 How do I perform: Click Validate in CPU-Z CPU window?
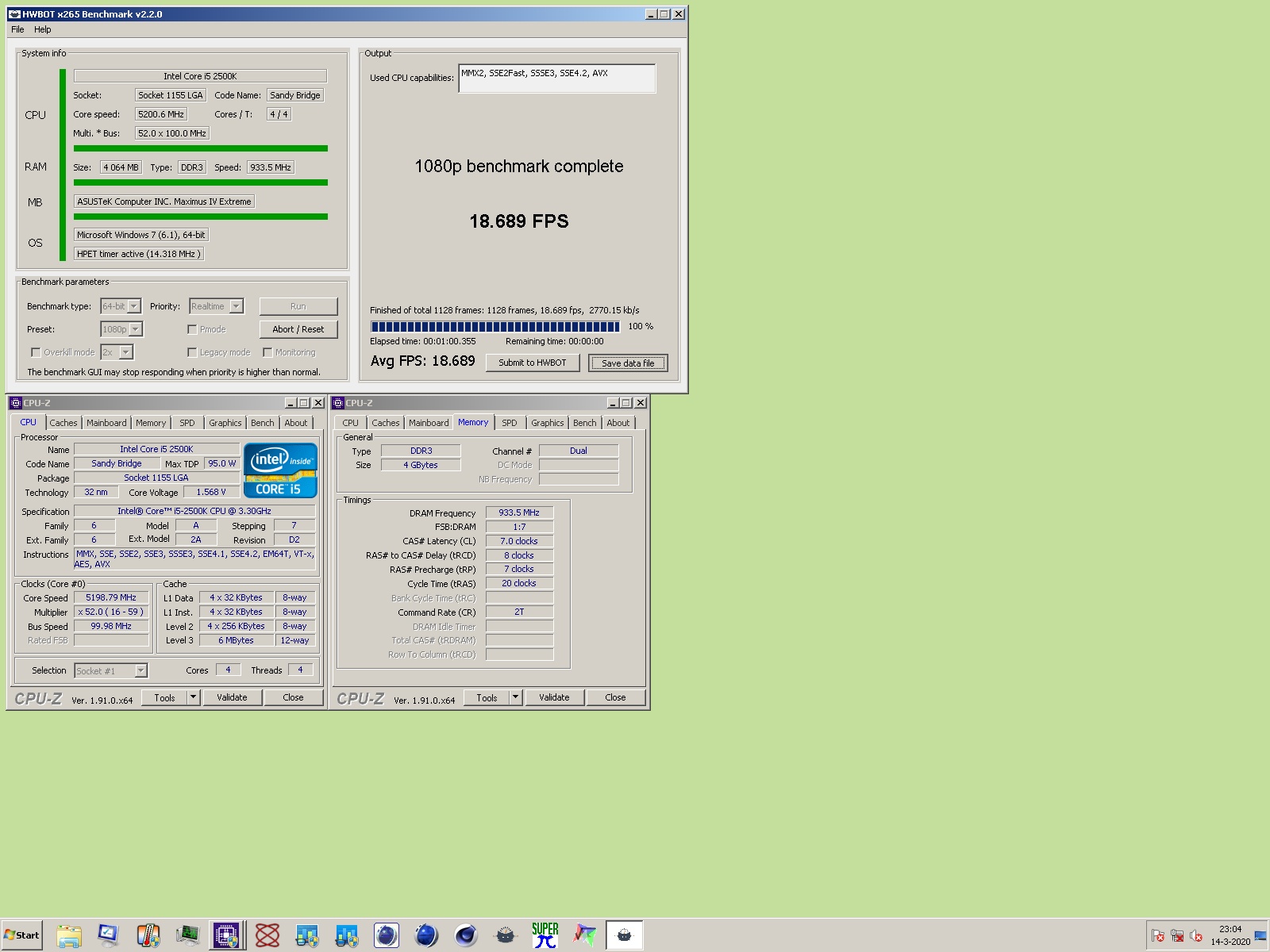pos(232,697)
